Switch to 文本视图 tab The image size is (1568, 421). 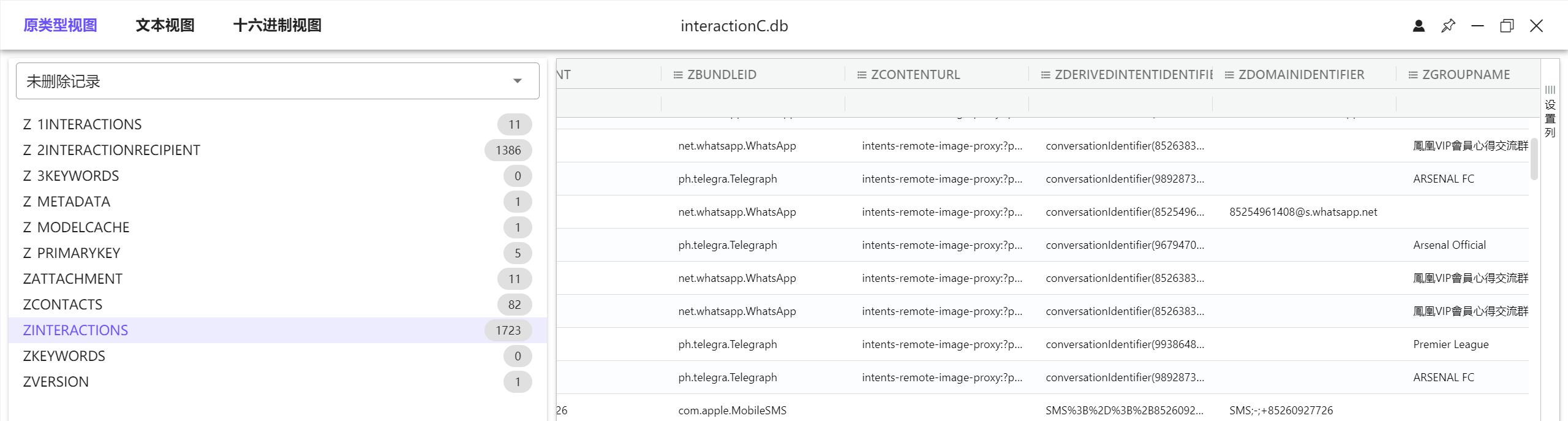(165, 26)
